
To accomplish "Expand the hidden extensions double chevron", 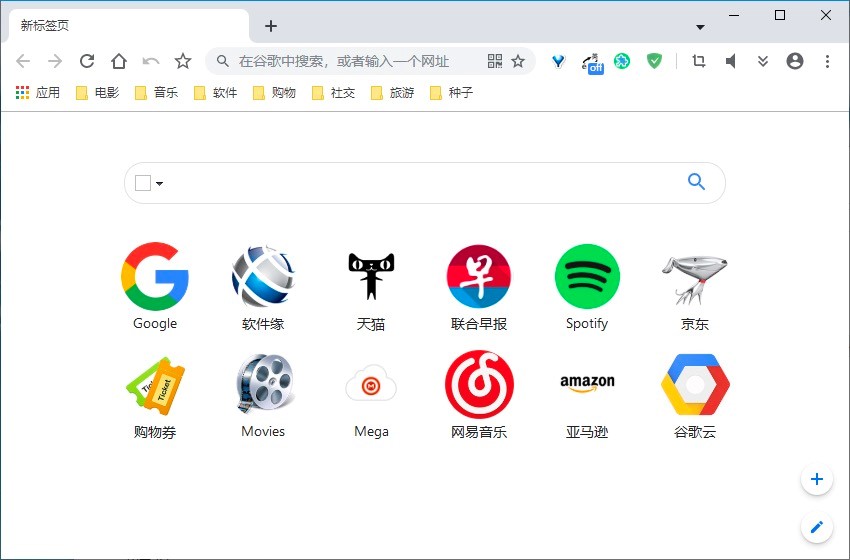I will [763, 61].
